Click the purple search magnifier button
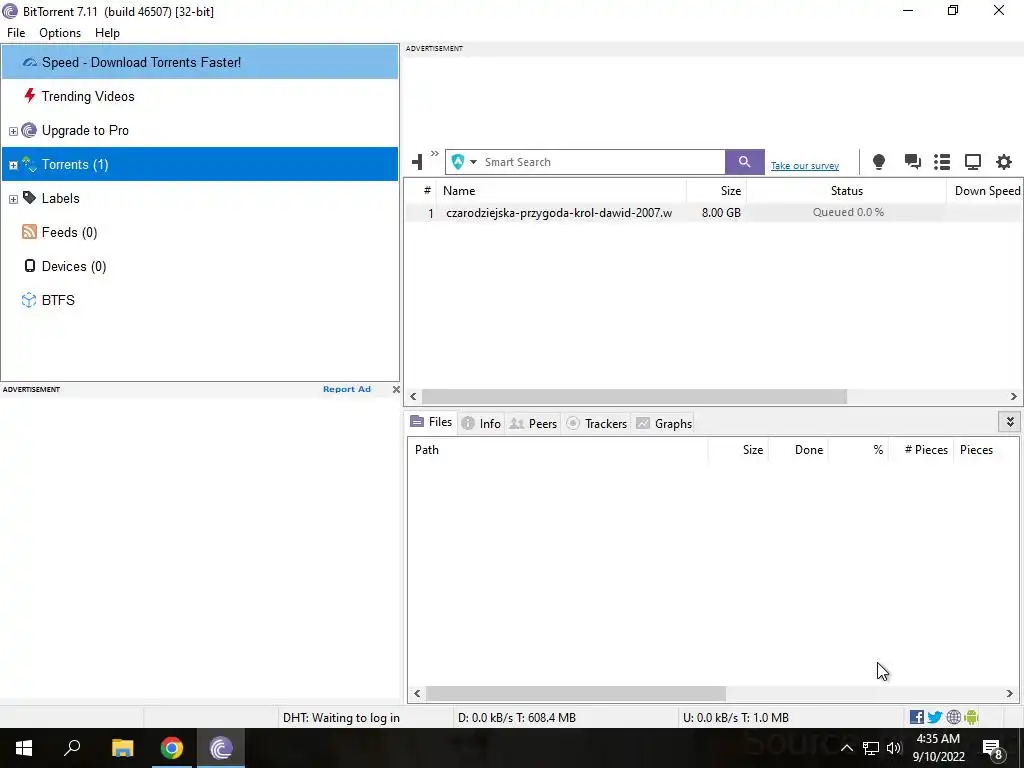The height and width of the screenshot is (768, 1024). pyautogui.click(x=744, y=162)
